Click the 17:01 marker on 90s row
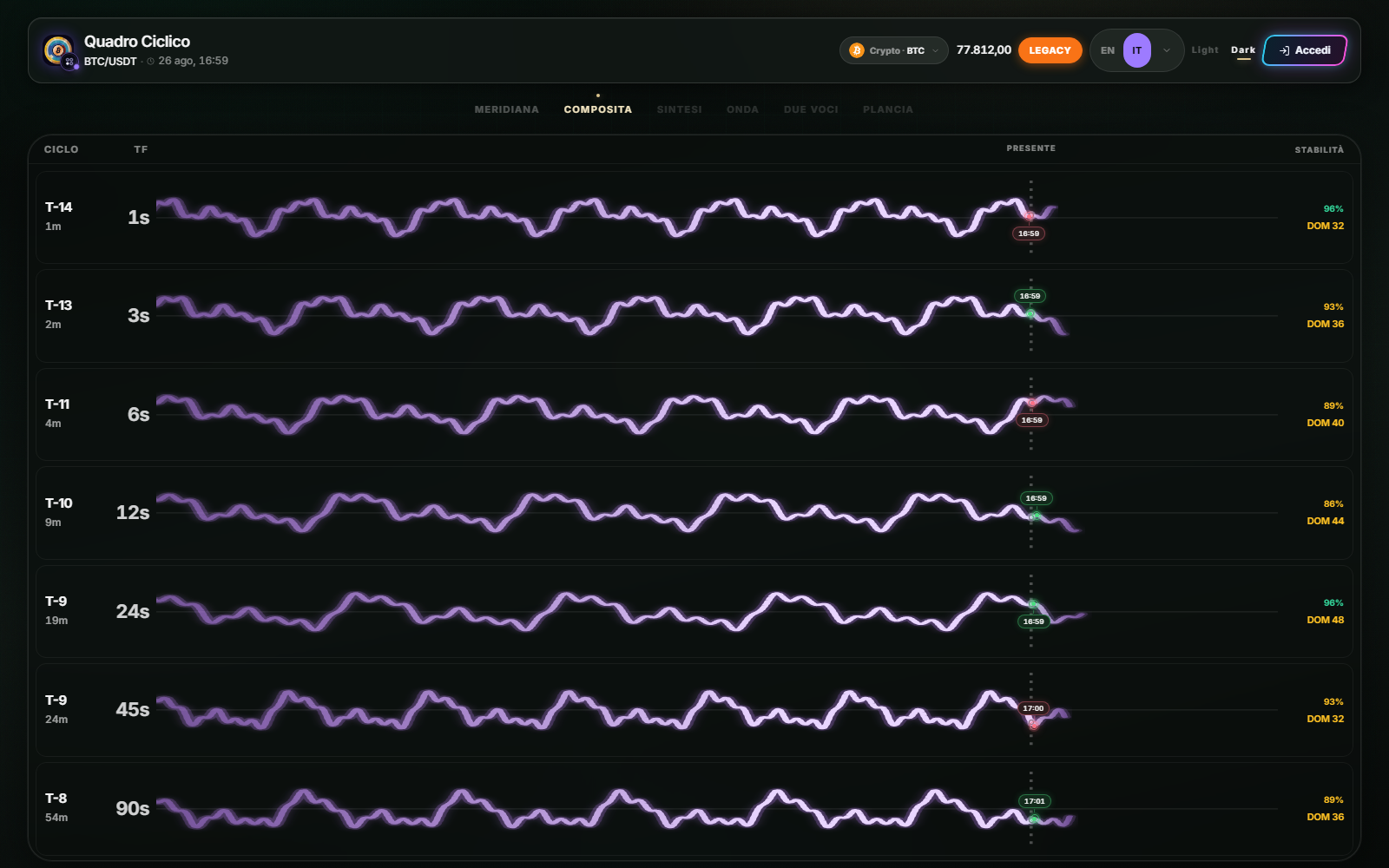This screenshot has height=868, width=1389. [1034, 801]
